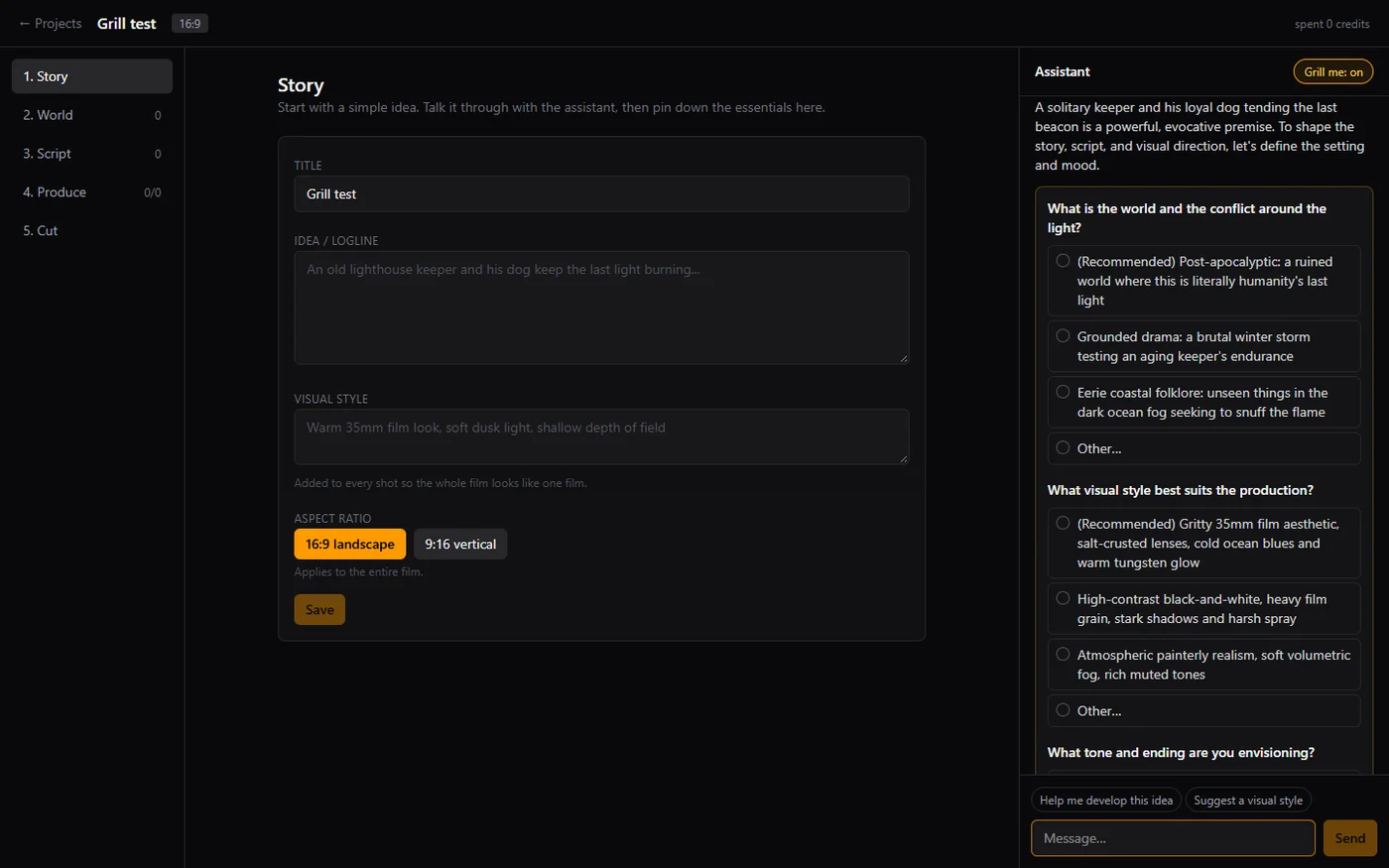Click the spent 0 credits text

point(1331,24)
